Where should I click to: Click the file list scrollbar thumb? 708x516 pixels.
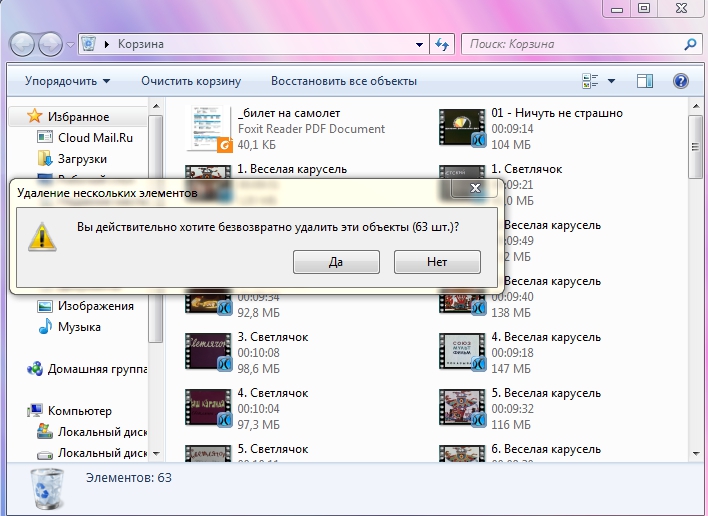(695, 147)
